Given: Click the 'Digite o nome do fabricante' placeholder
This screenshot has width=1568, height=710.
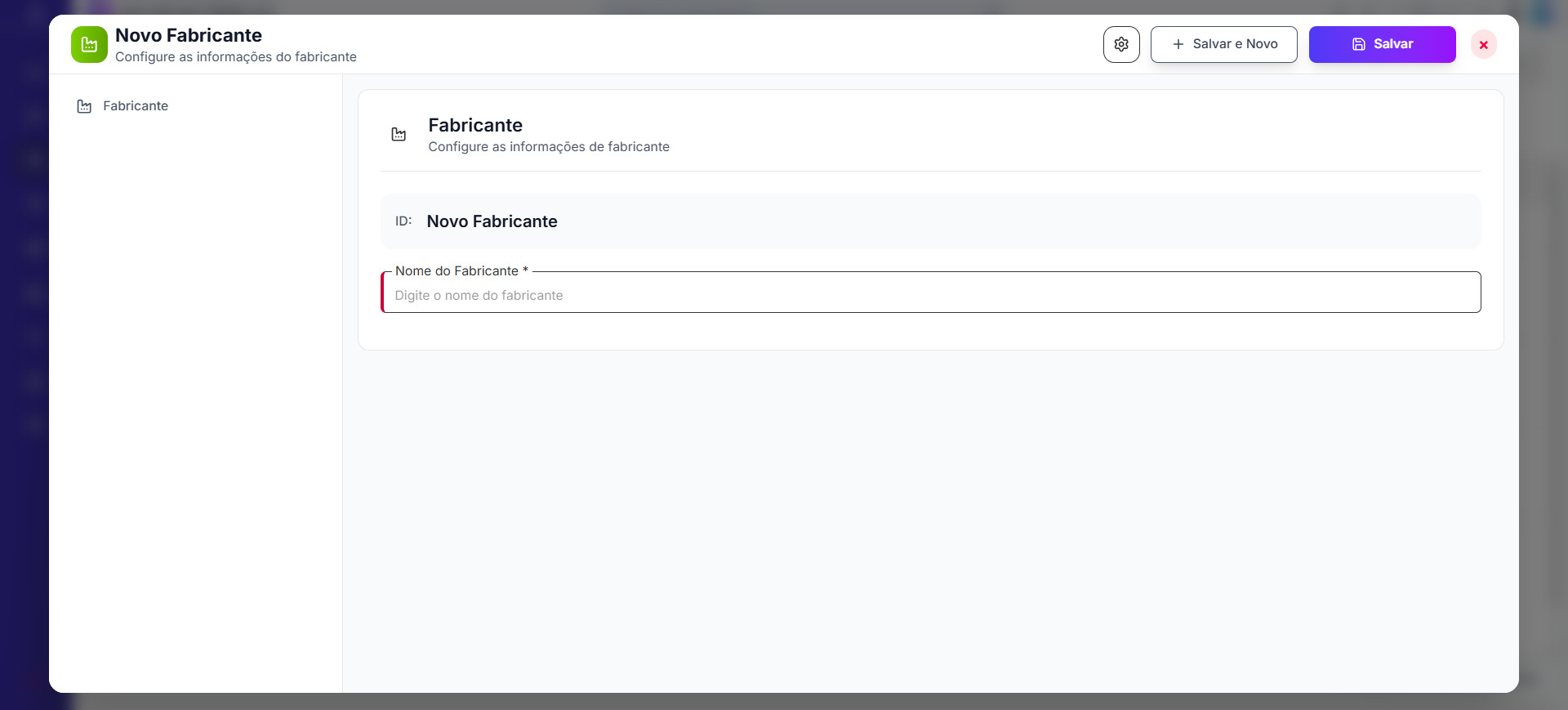Looking at the screenshot, I should [x=479, y=296].
